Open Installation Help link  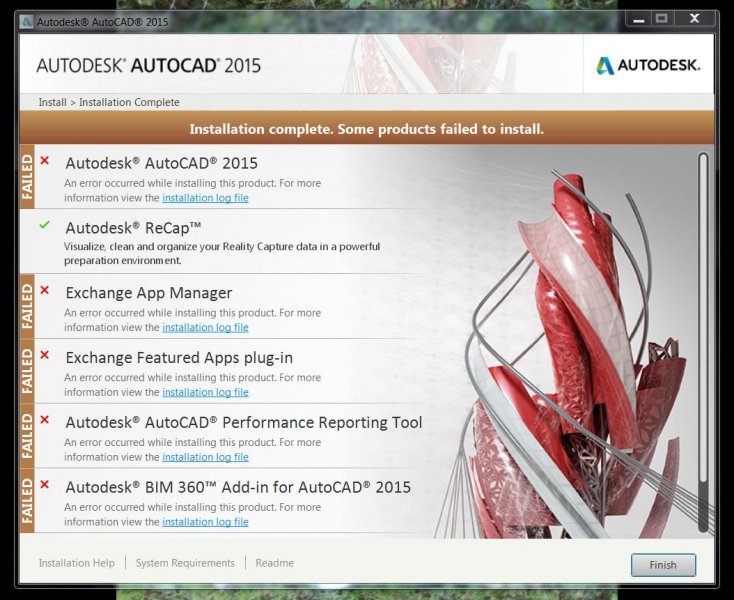(76, 563)
